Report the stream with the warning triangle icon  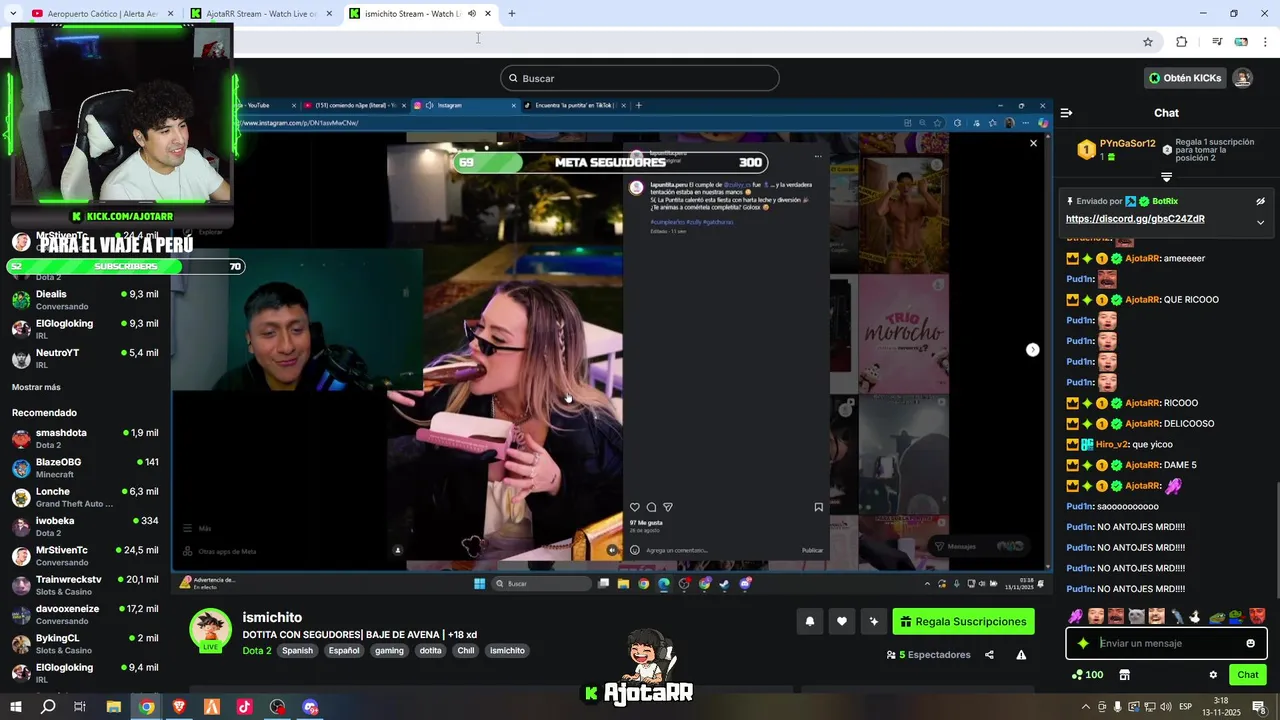click(1021, 655)
